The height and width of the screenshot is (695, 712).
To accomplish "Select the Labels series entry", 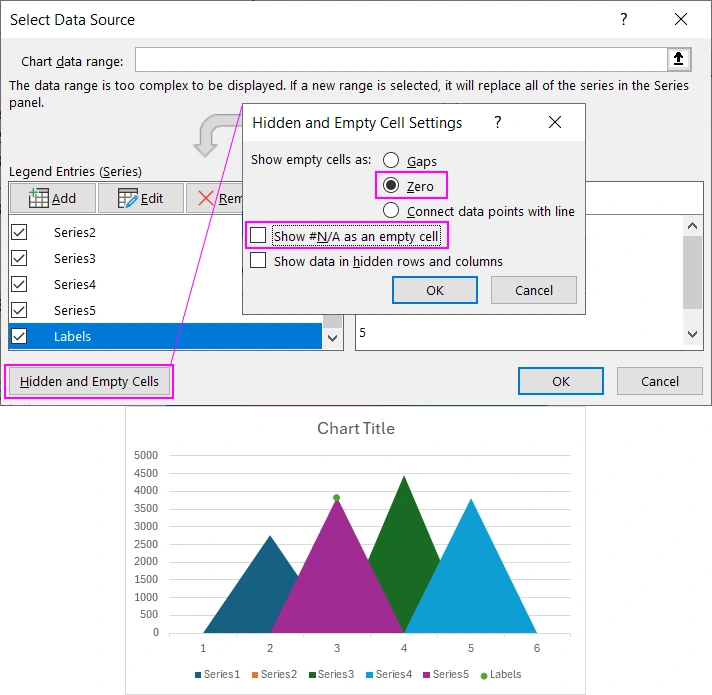I will (72, 336).
